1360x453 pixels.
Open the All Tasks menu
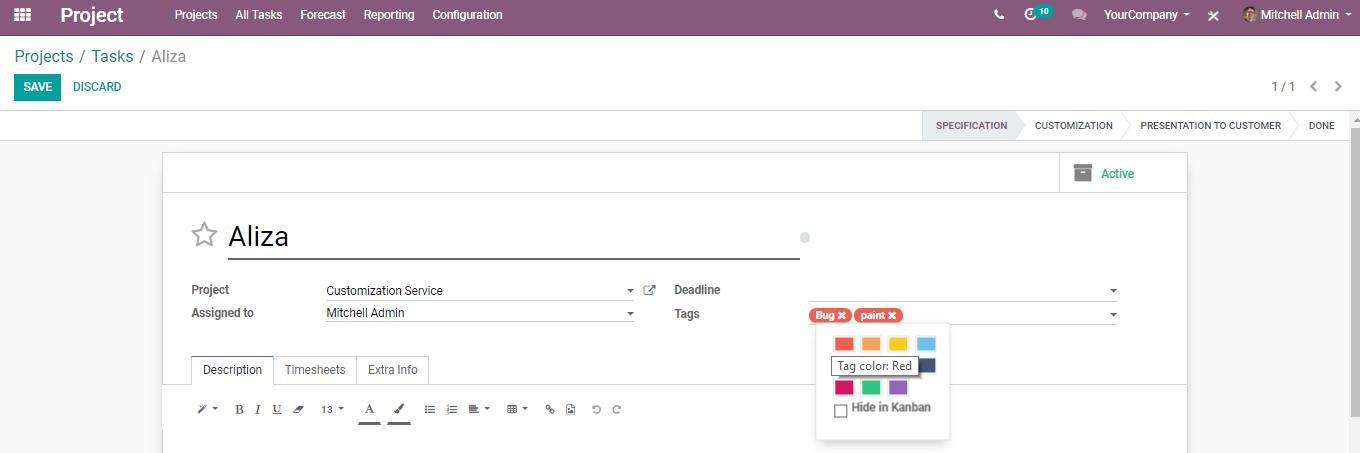coord(259,15)
